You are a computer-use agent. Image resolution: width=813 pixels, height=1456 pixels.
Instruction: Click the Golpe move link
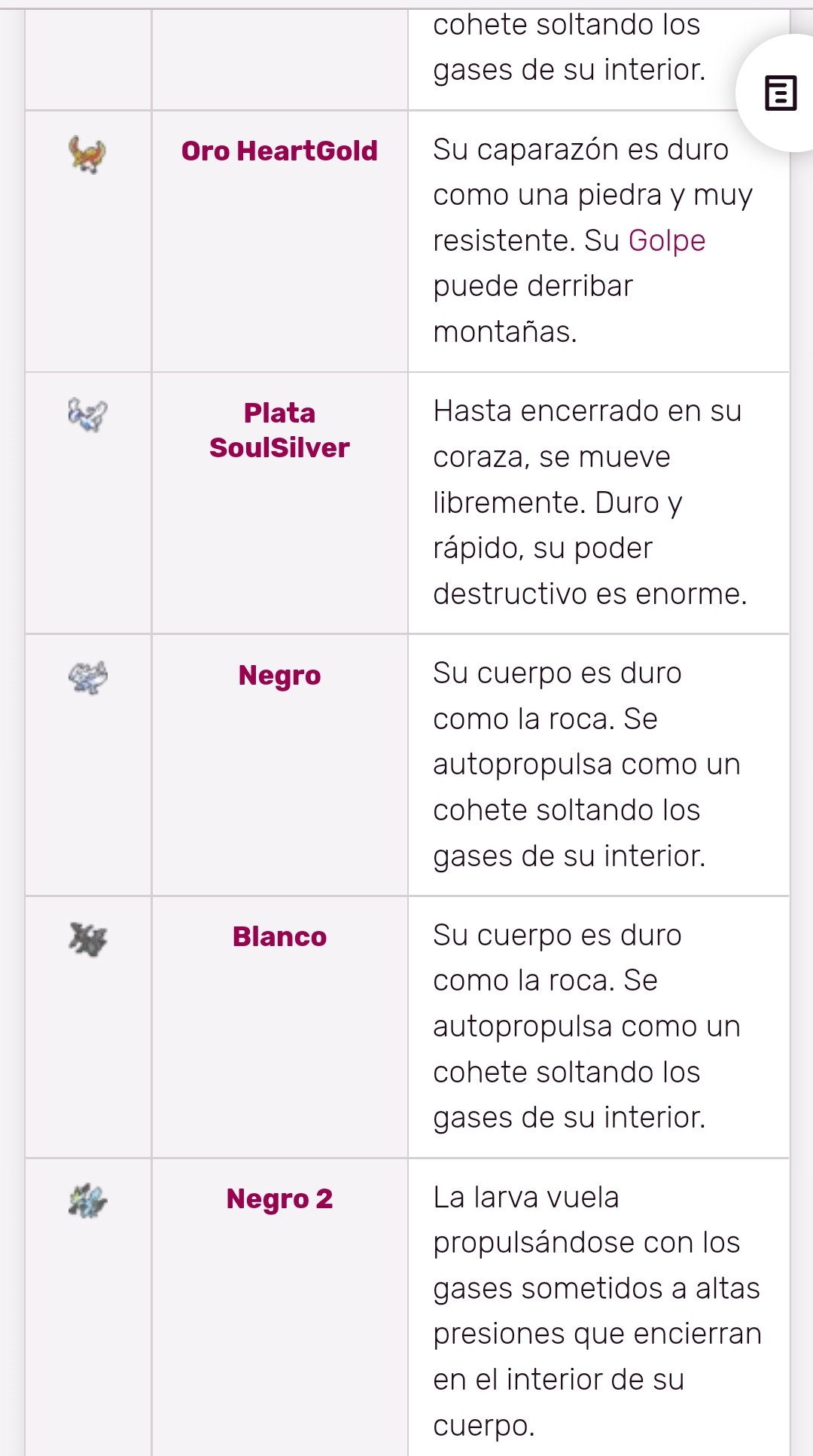666,240
